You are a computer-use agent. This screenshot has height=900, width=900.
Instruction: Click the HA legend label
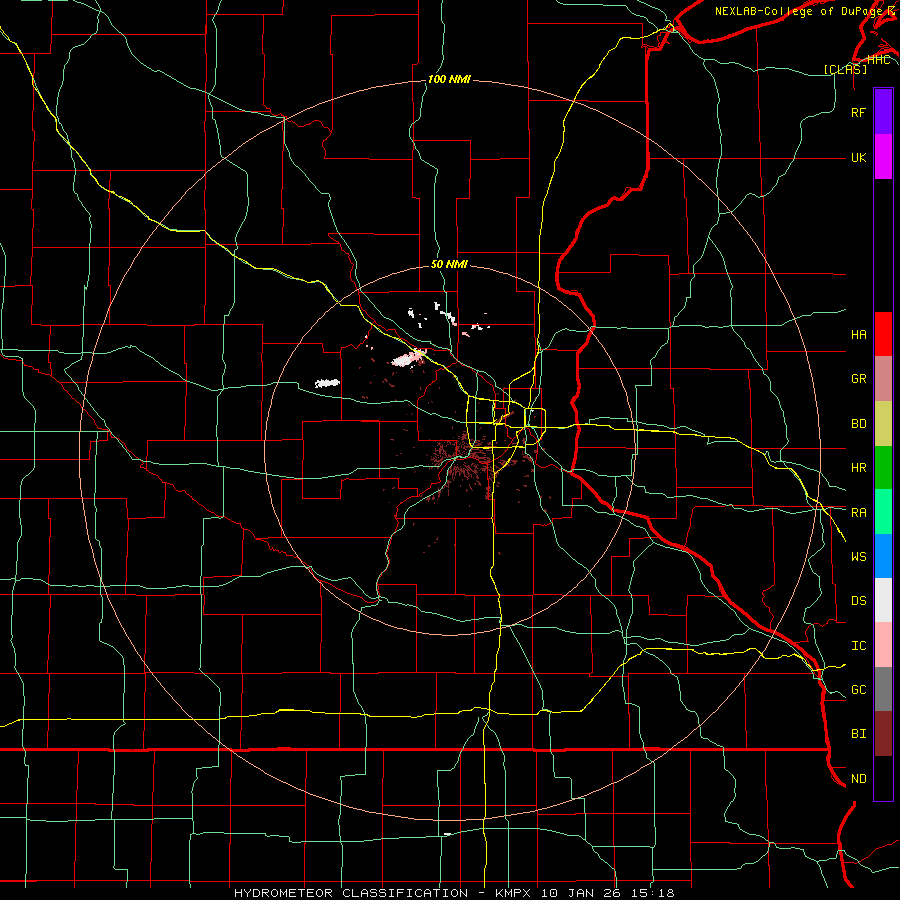point(858,334)
